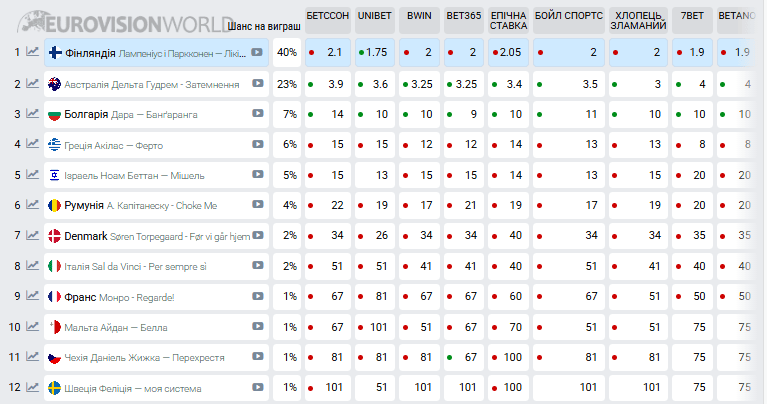Click the France flag icon
Image resolution: width=767 pixels, height=404 pixels.
coord(54,296)
